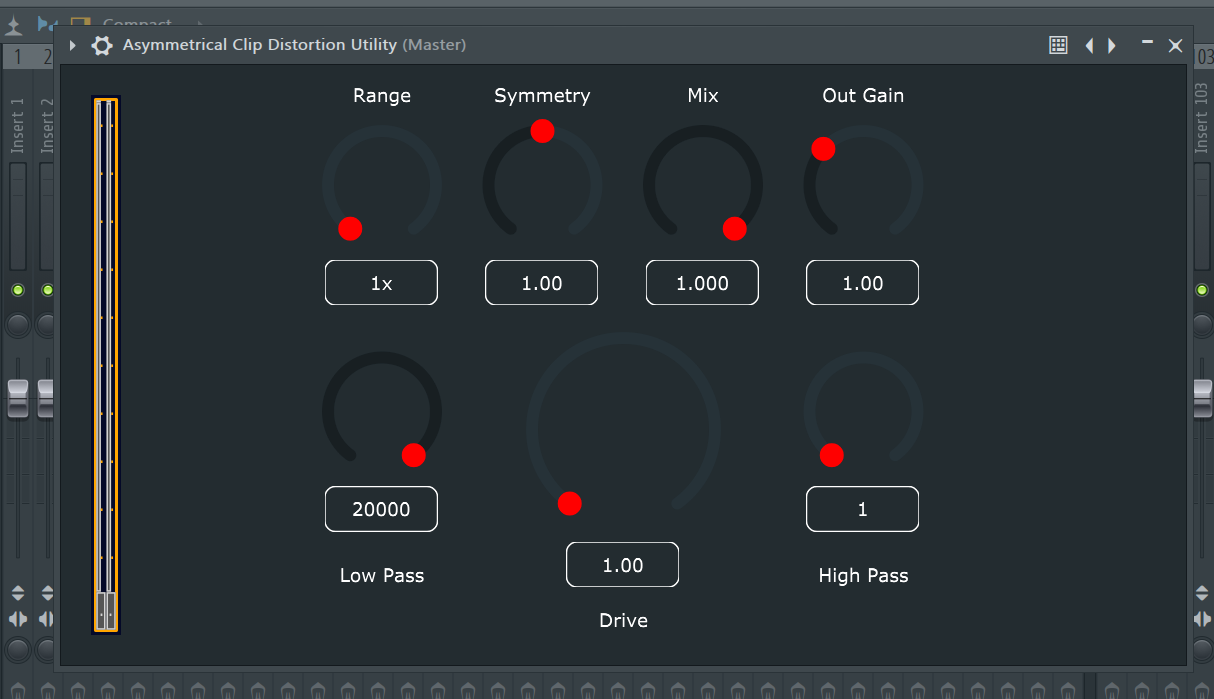Click the Out Gain value box
The height and width of the screenshot is (699, 1214).
863,283
